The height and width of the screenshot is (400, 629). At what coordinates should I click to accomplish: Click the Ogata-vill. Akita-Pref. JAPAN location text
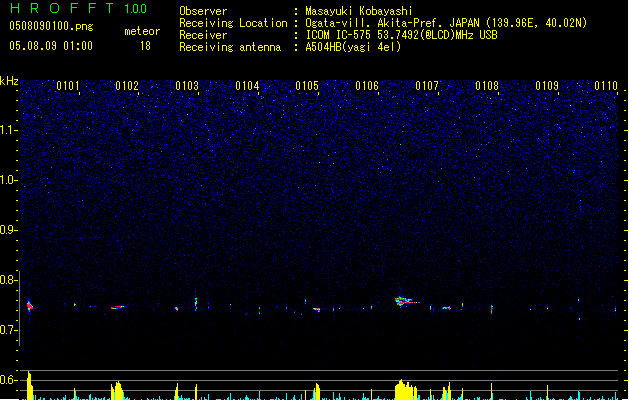(x=446, y=23)
